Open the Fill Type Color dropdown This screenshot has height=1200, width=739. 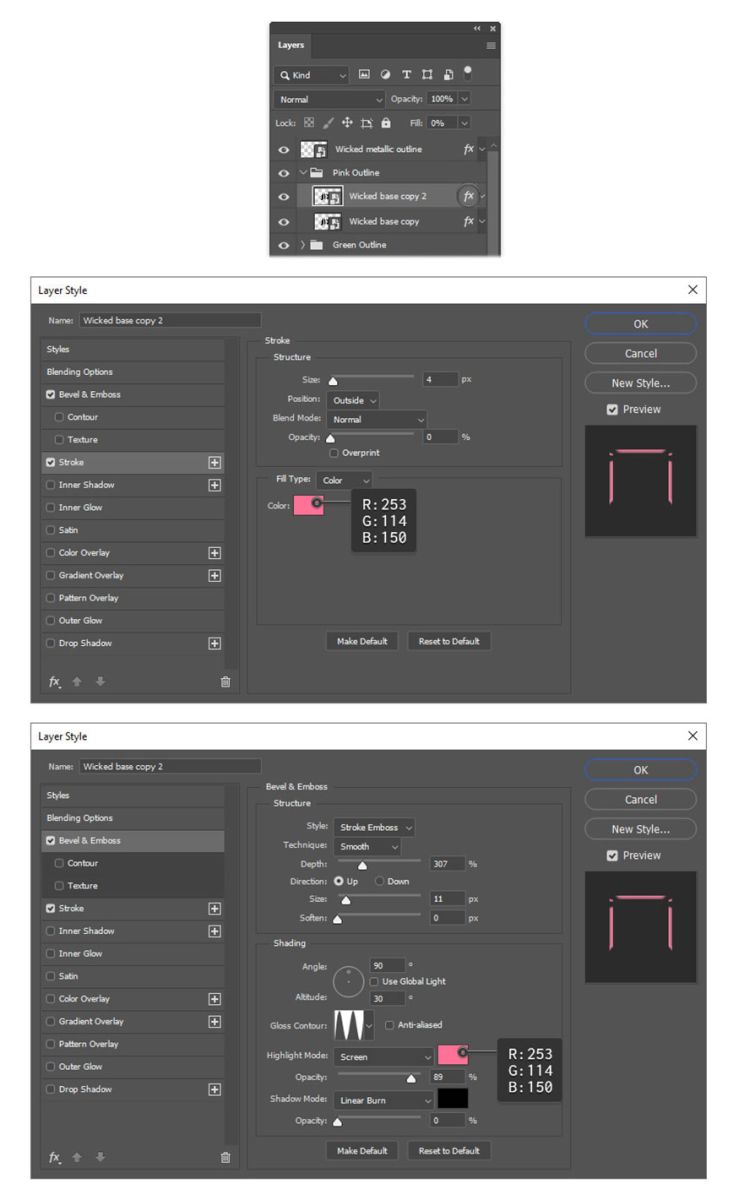(x=344, y=480)
